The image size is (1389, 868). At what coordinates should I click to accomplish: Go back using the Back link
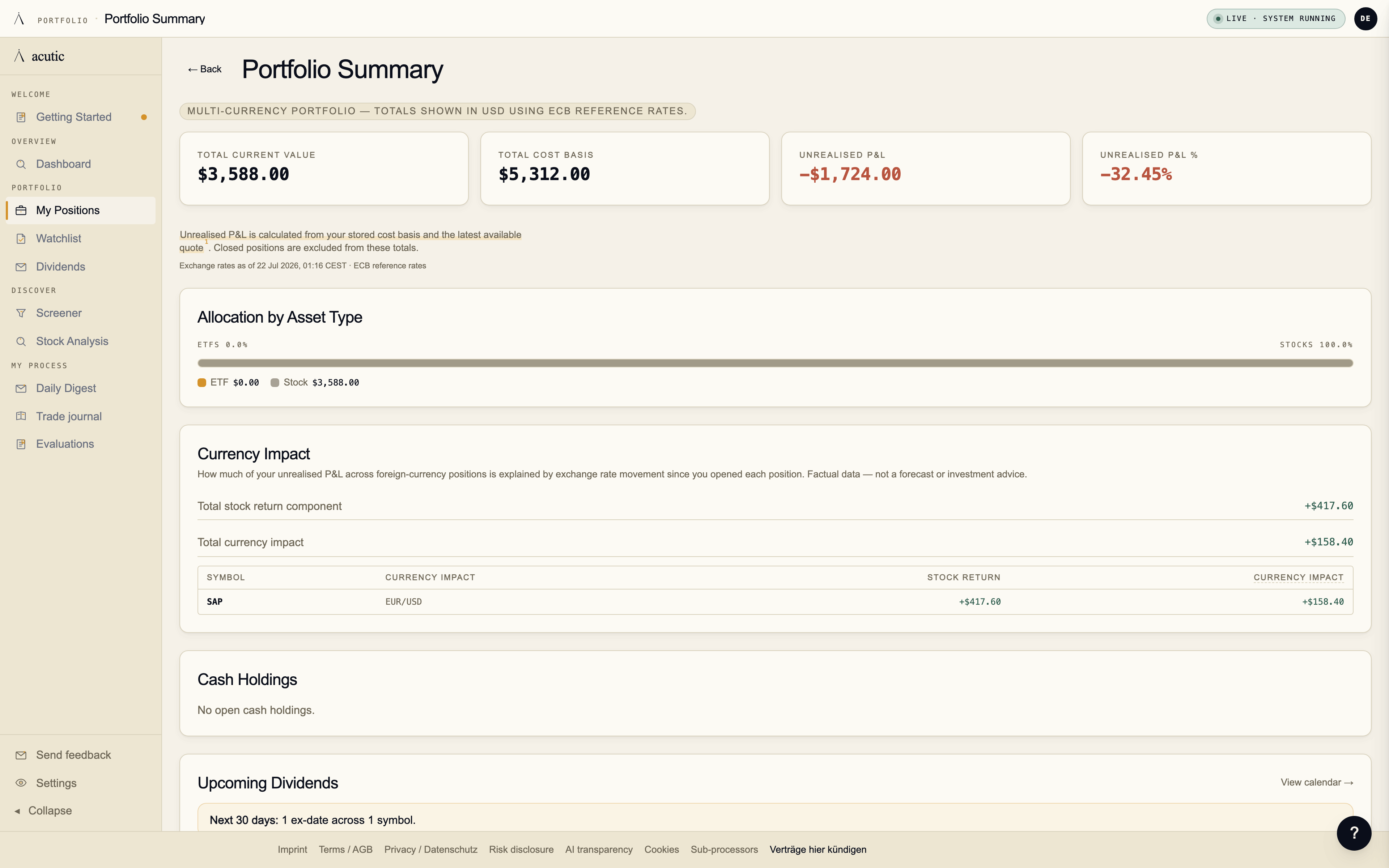pos(204,69)
